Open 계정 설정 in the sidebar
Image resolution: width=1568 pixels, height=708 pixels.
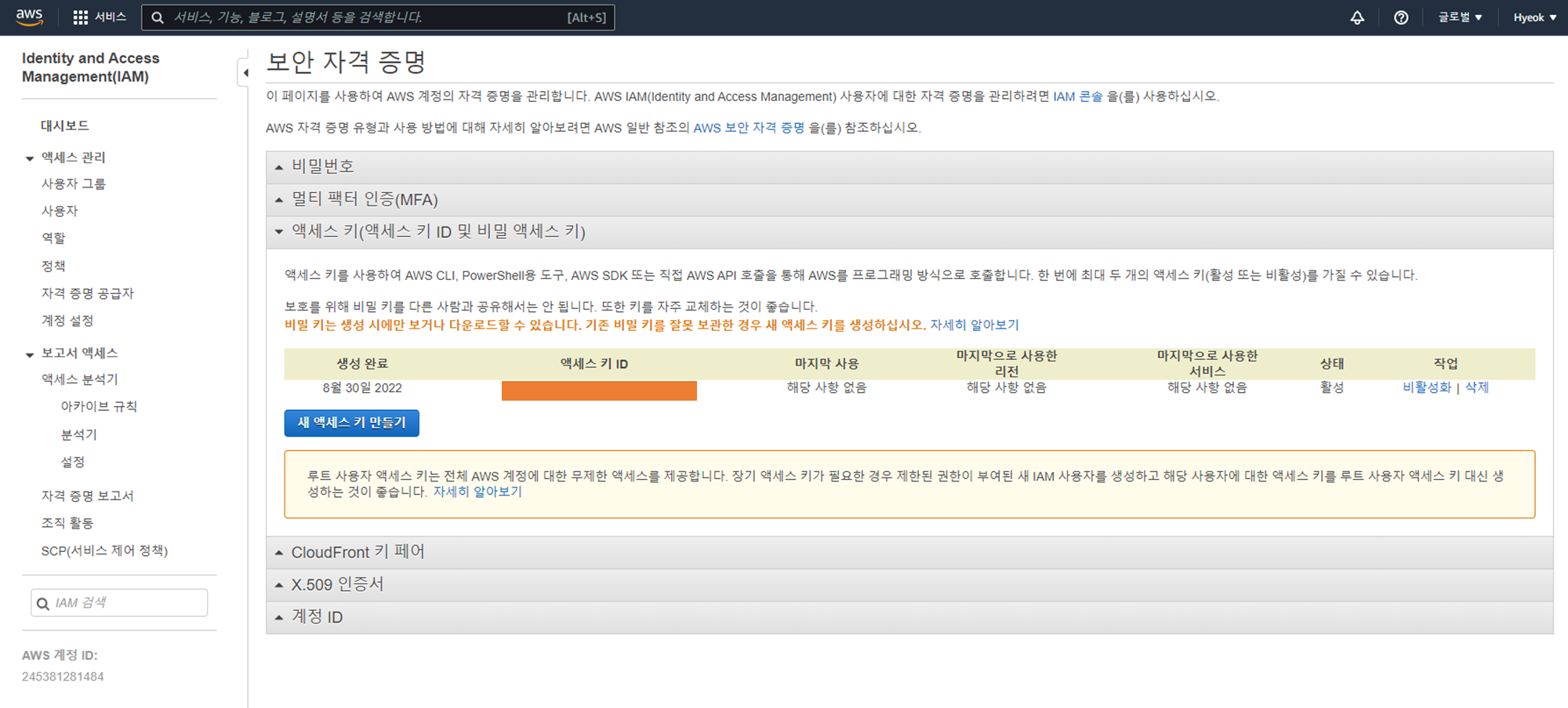click(x=67, y=321)
